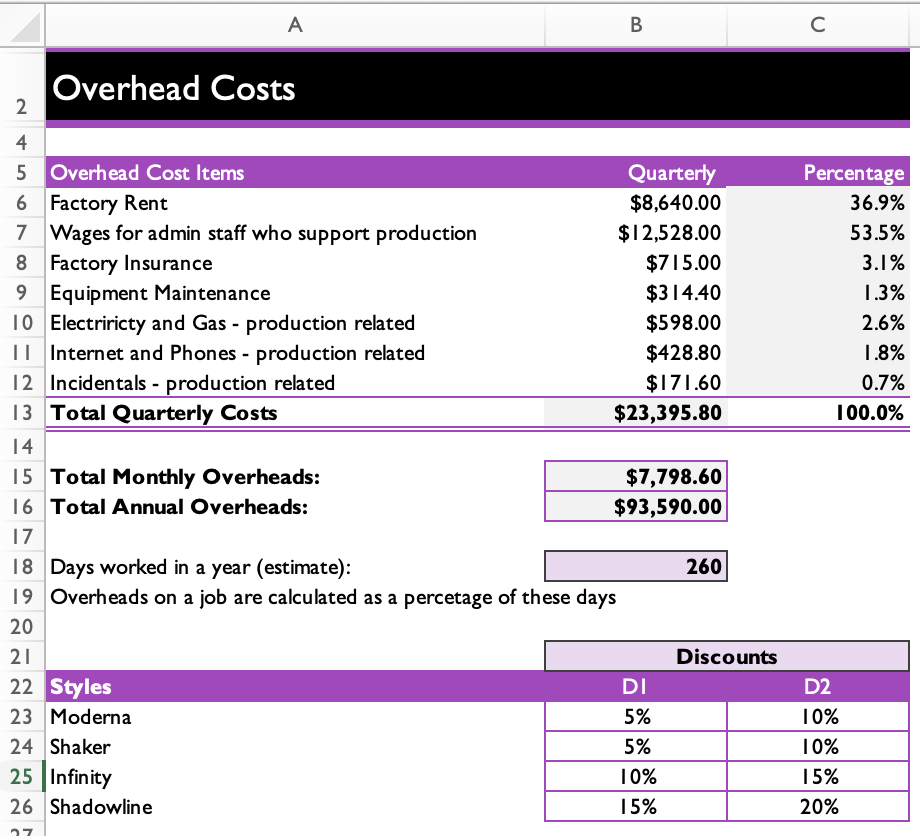Click Incidentals - production related cell

point(295,383)
